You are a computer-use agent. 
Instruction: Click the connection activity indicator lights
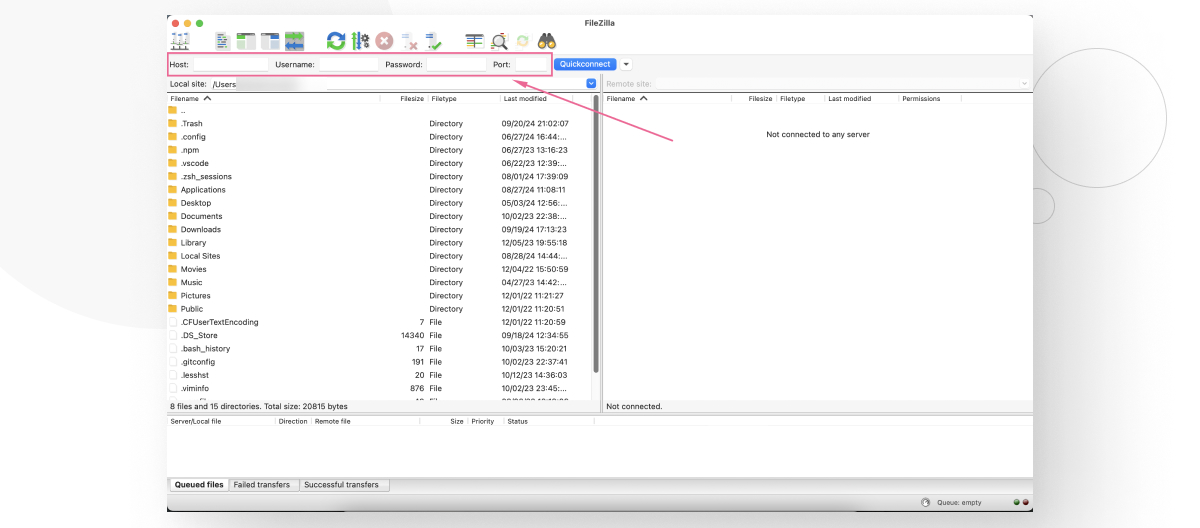[x=1021, y=502]
